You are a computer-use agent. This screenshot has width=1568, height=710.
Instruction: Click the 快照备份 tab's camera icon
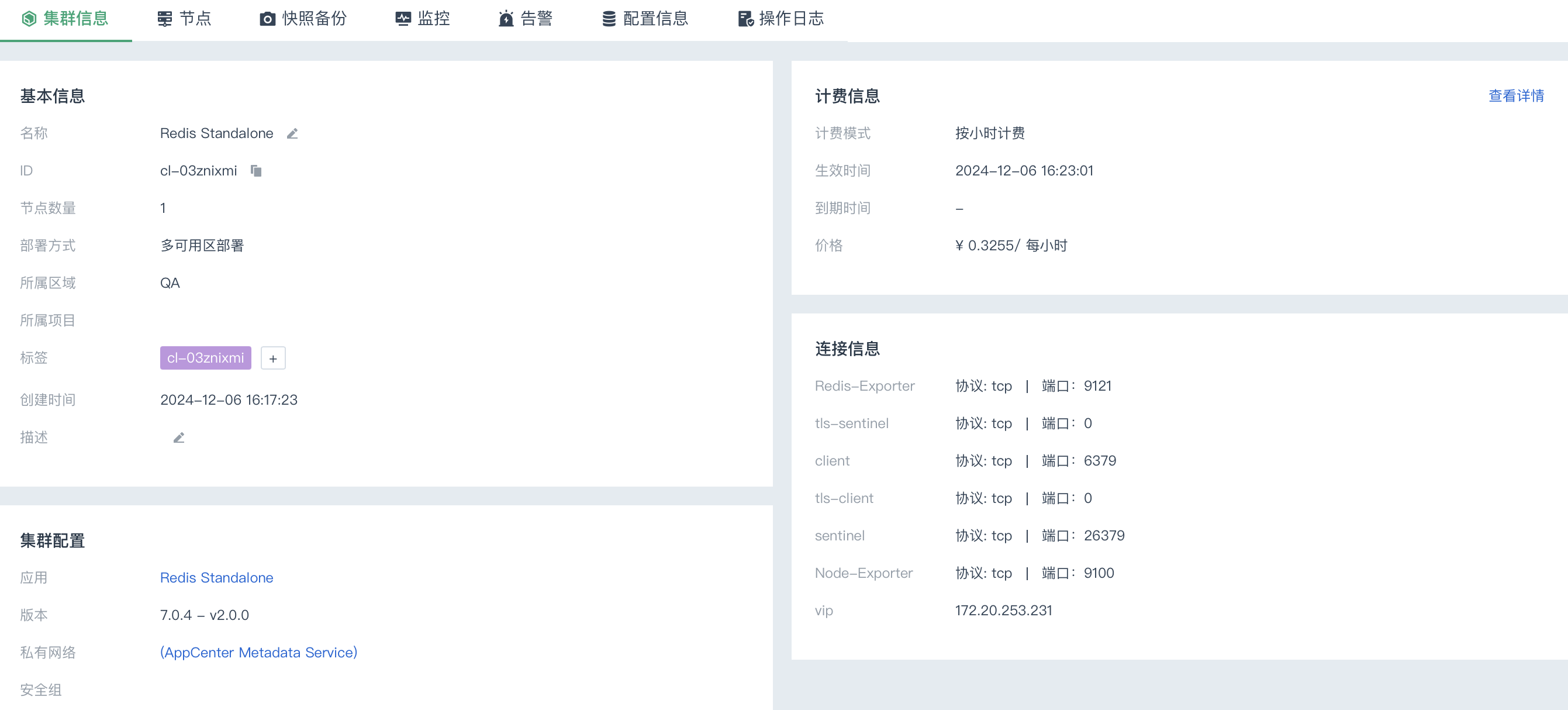(x=267, y=19)
